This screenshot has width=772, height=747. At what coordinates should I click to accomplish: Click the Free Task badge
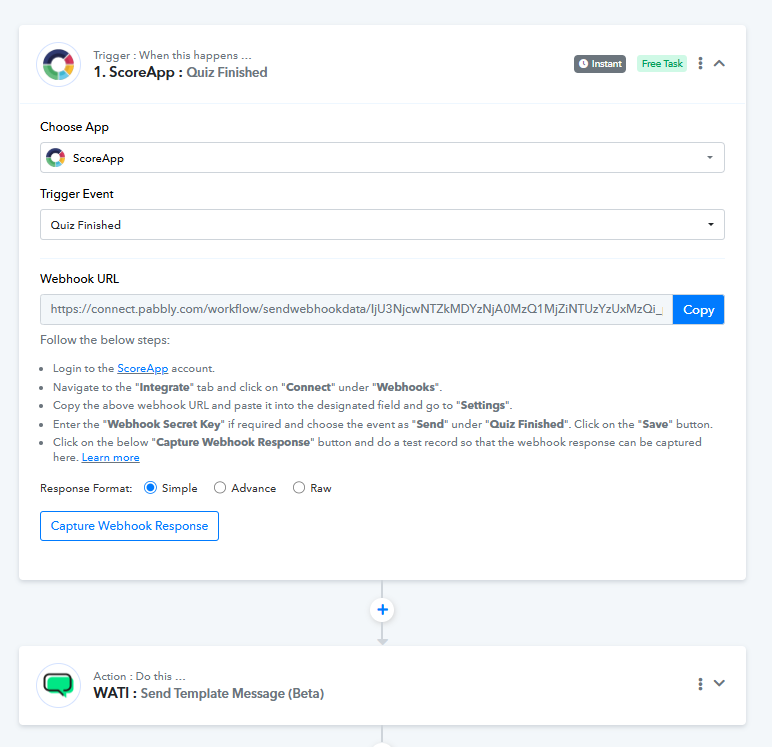(661, 64)
